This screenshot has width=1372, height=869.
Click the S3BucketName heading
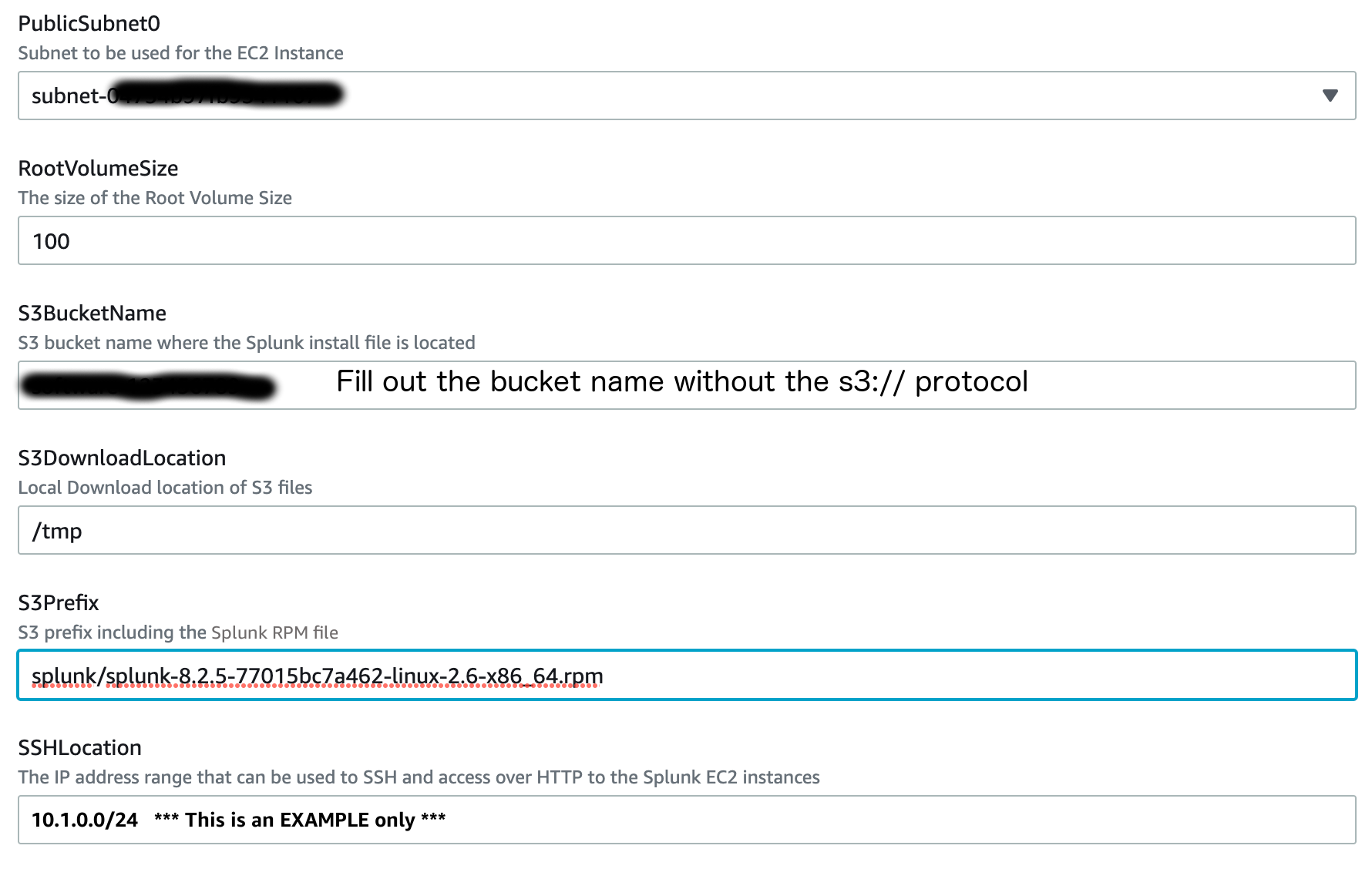pos(92,313)
